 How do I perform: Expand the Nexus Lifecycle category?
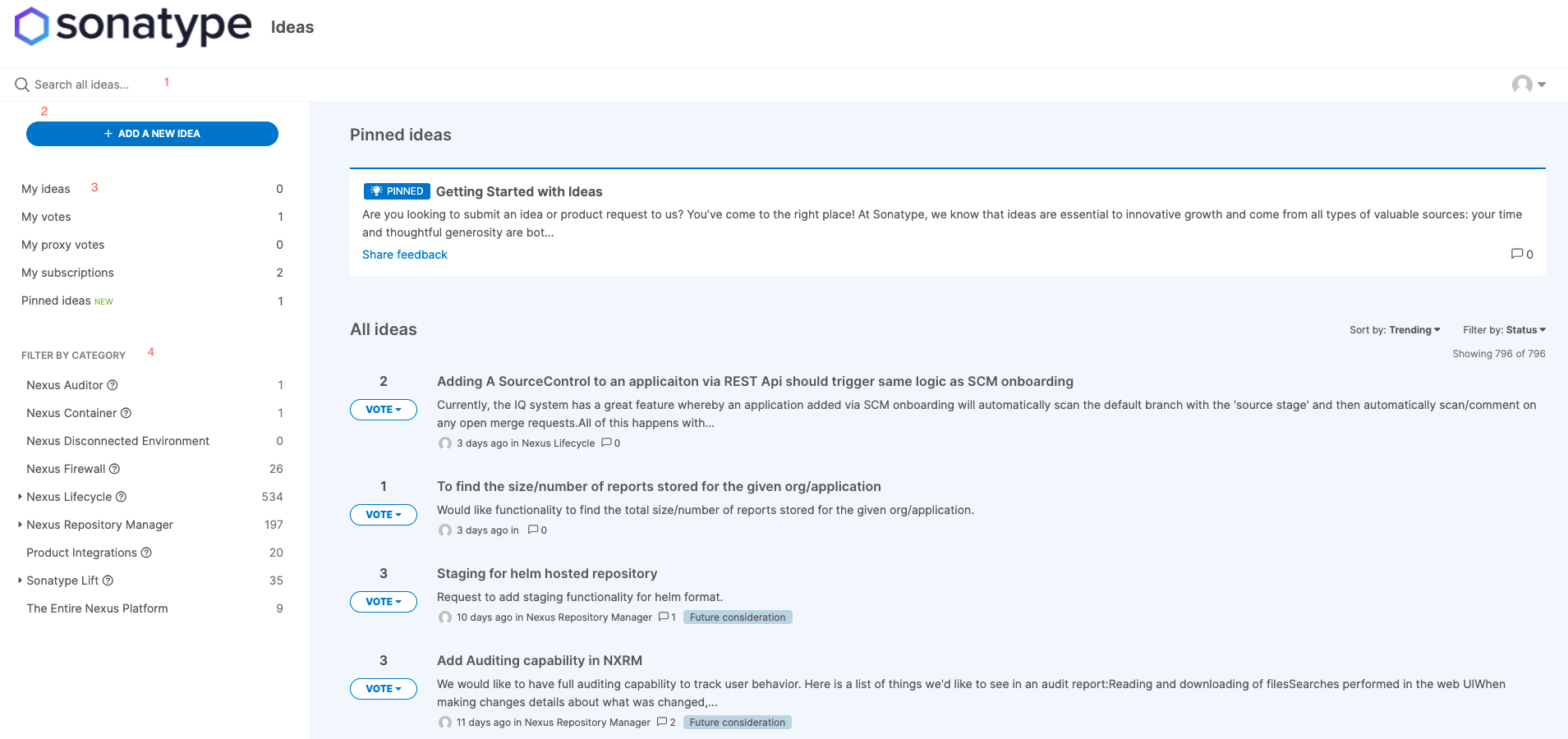tap(20, 497)
